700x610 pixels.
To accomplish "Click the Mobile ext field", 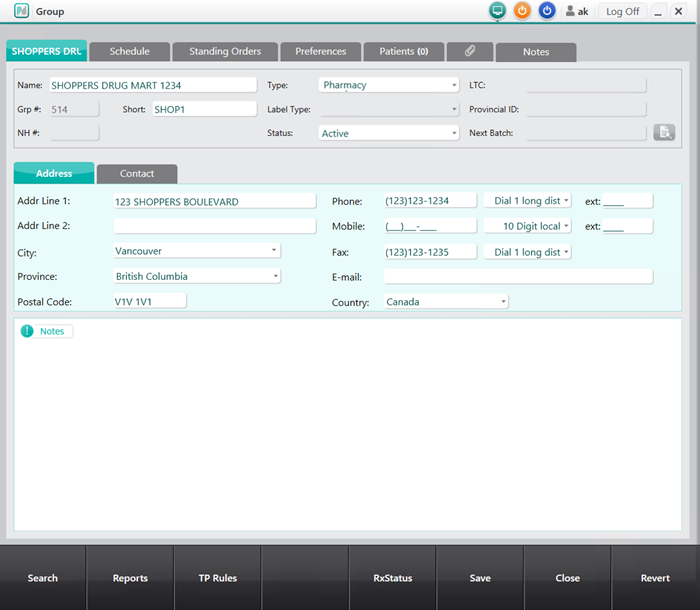I will (627, 226).
